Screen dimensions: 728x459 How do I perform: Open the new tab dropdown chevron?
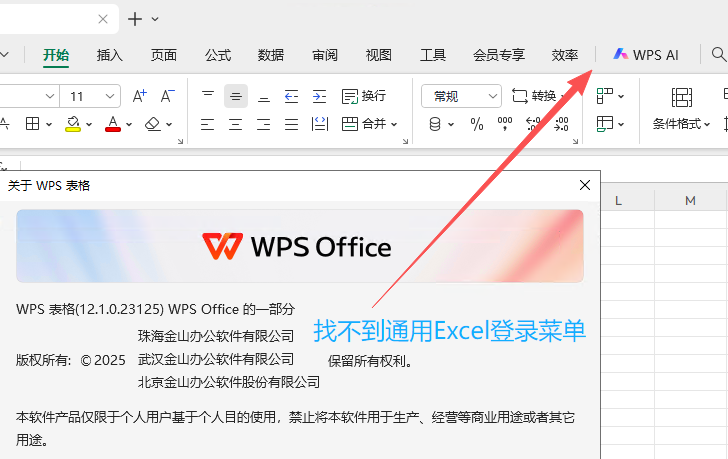155,19
